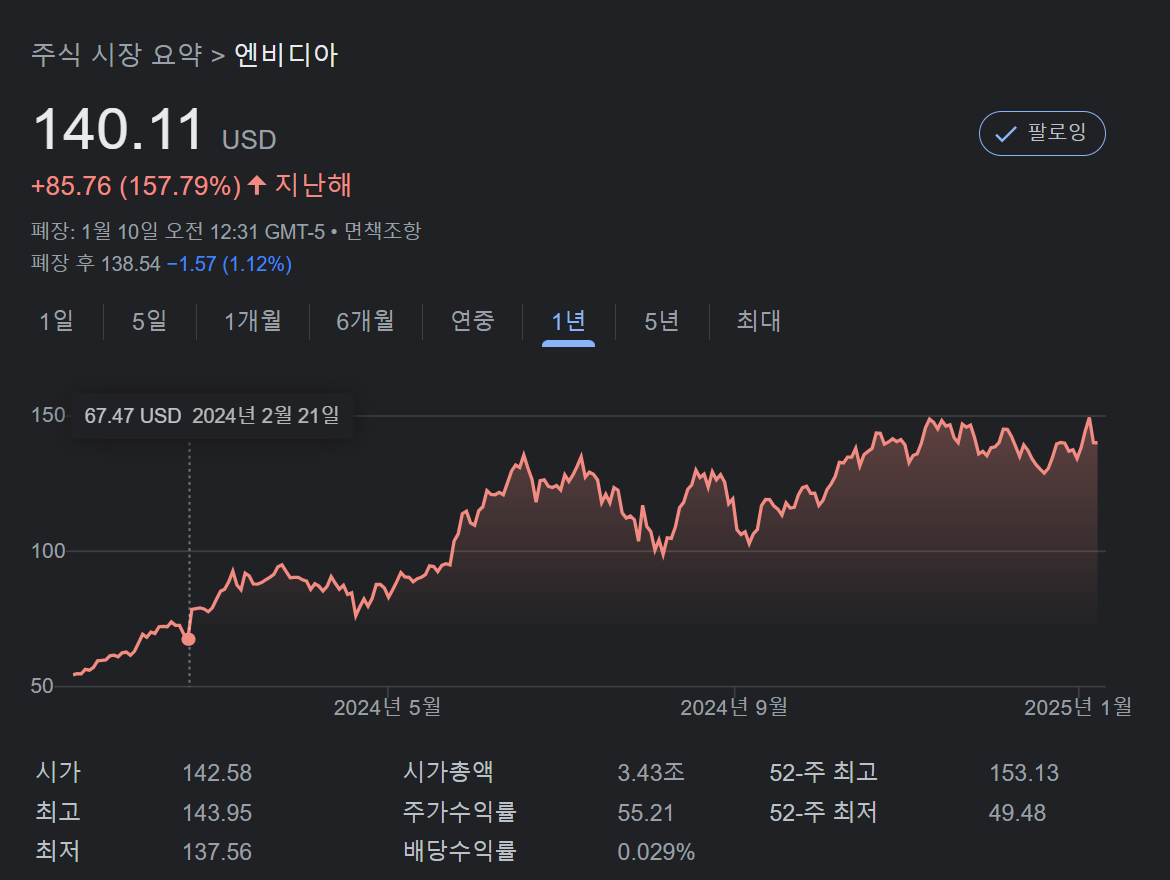This screenshot has height=880, width=1170.
Task: Click the 시가총액 value 3.43조
Action: 651,773
